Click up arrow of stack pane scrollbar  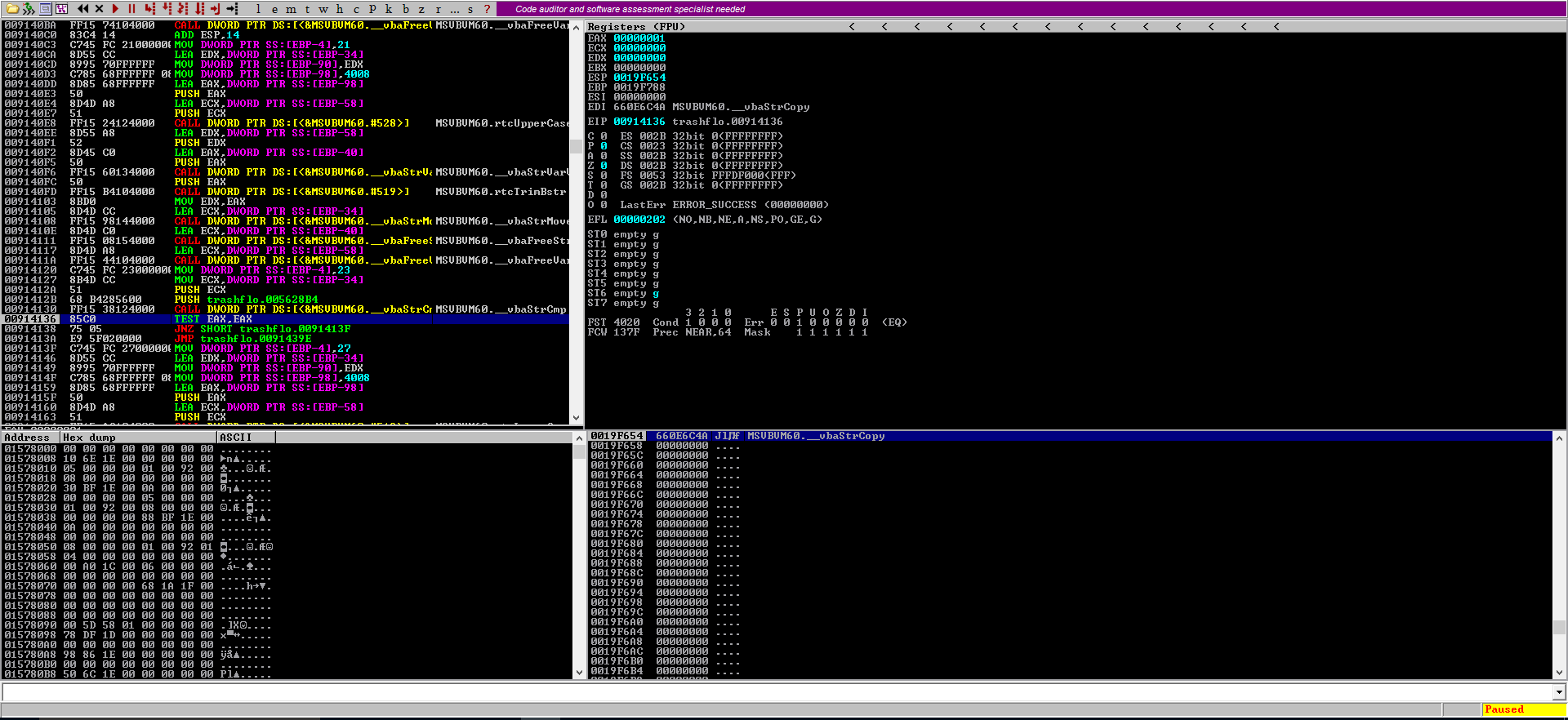pos(1559,438)
